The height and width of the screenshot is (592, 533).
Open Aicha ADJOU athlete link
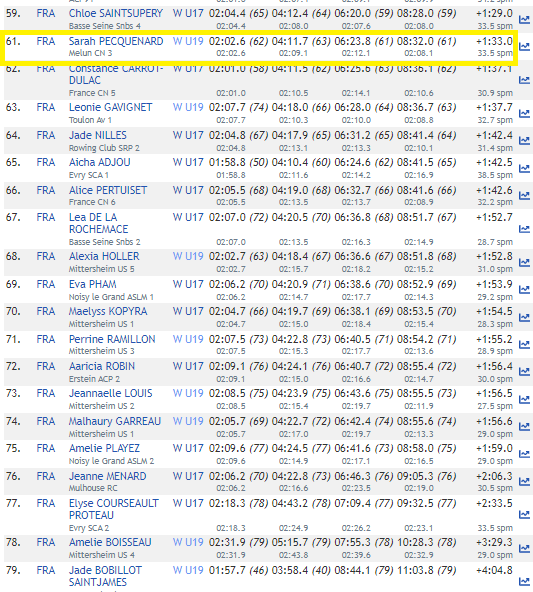coord(100,162)
